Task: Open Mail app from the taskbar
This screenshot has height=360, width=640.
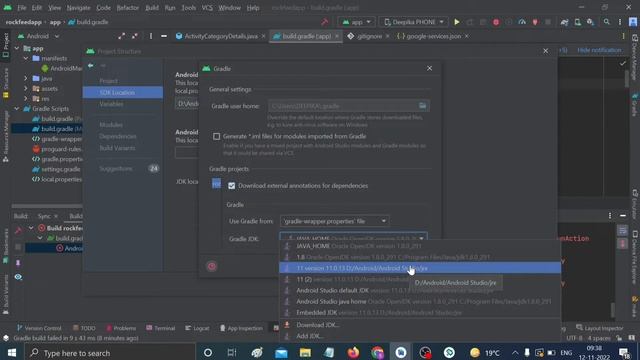Action: coord(281,353)
